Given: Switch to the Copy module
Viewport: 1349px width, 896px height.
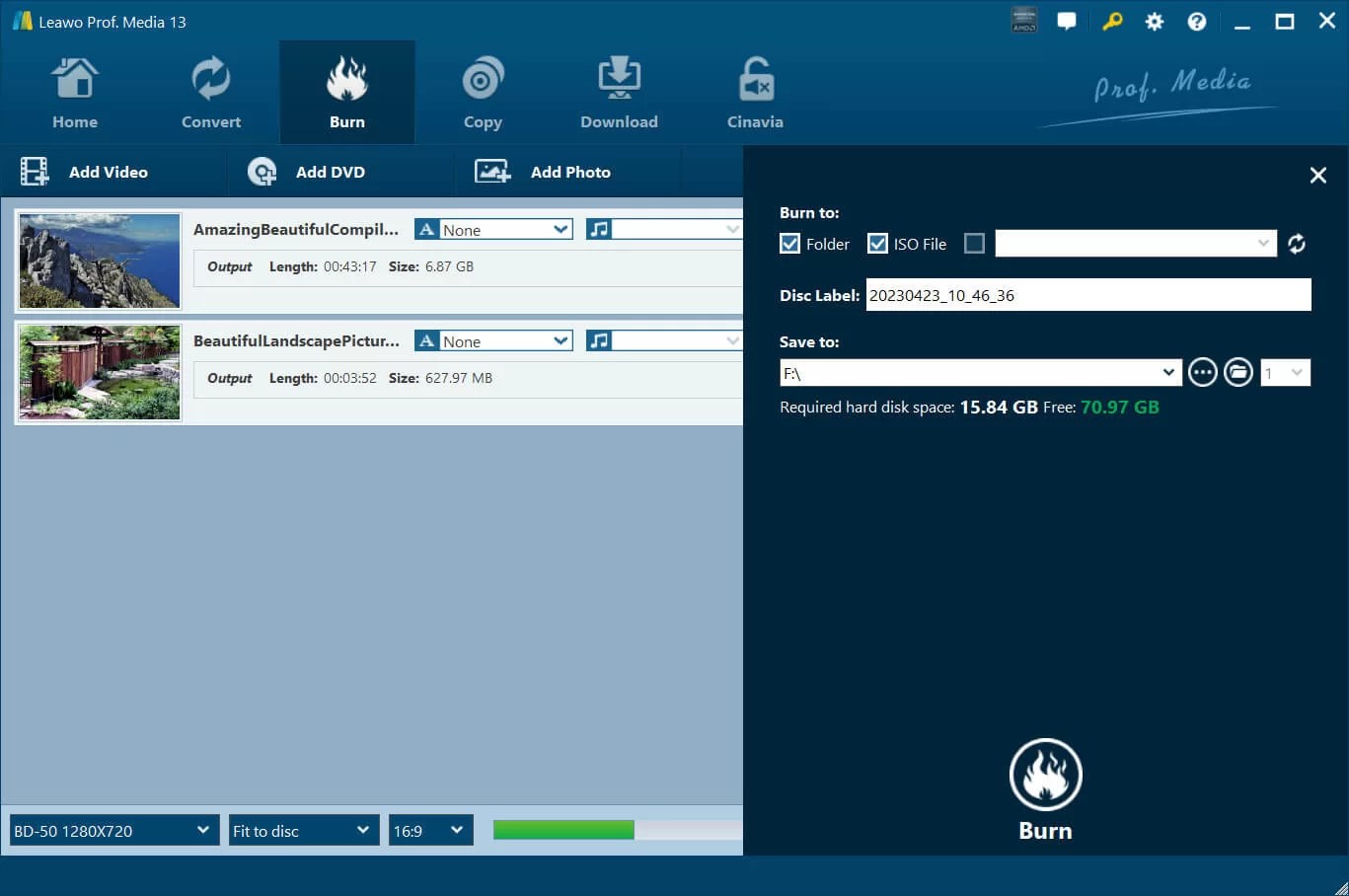Looking at the screenshot, I should (483, 89).
